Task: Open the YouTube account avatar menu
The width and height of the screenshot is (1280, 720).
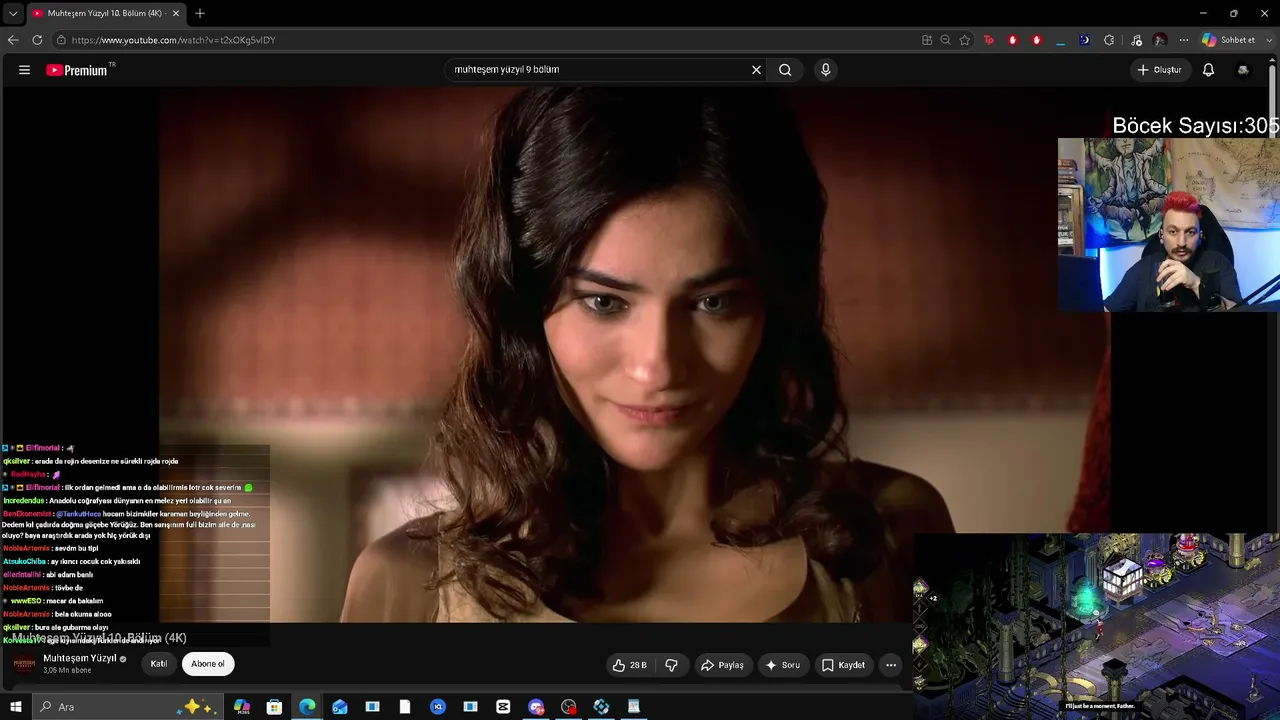Action: 1243,70
